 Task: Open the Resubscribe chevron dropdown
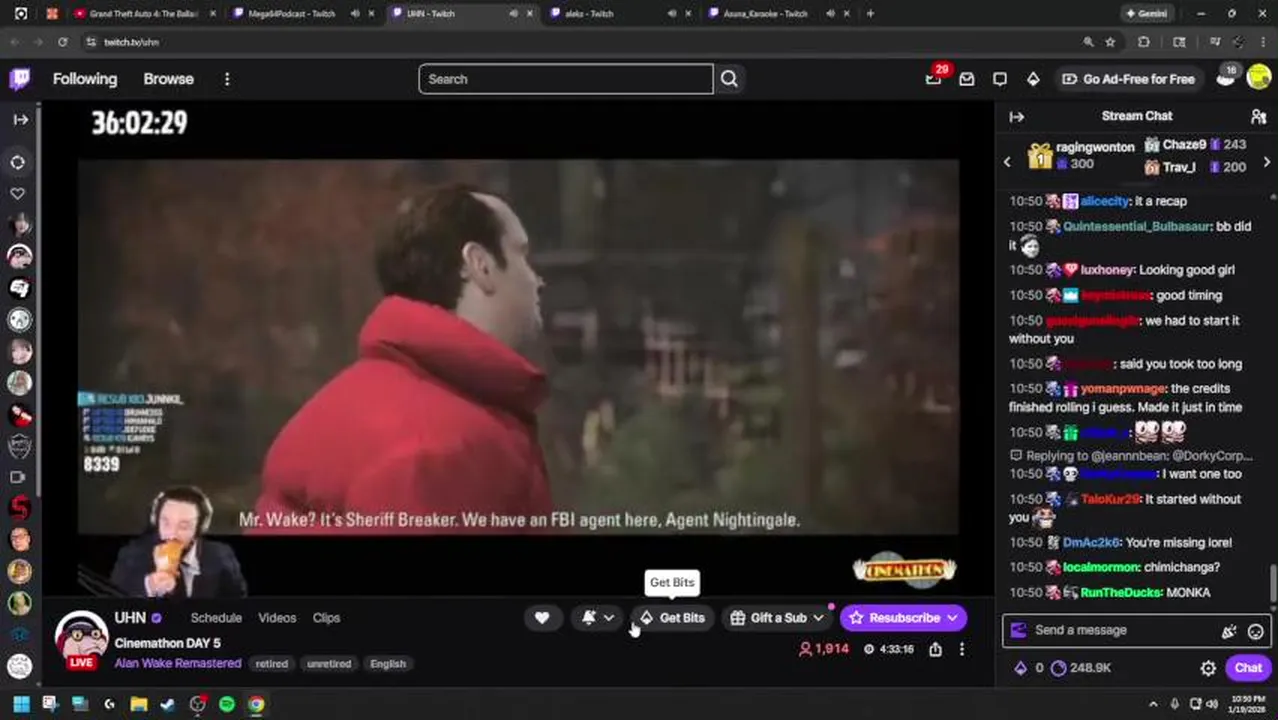(x=952, y=618)
